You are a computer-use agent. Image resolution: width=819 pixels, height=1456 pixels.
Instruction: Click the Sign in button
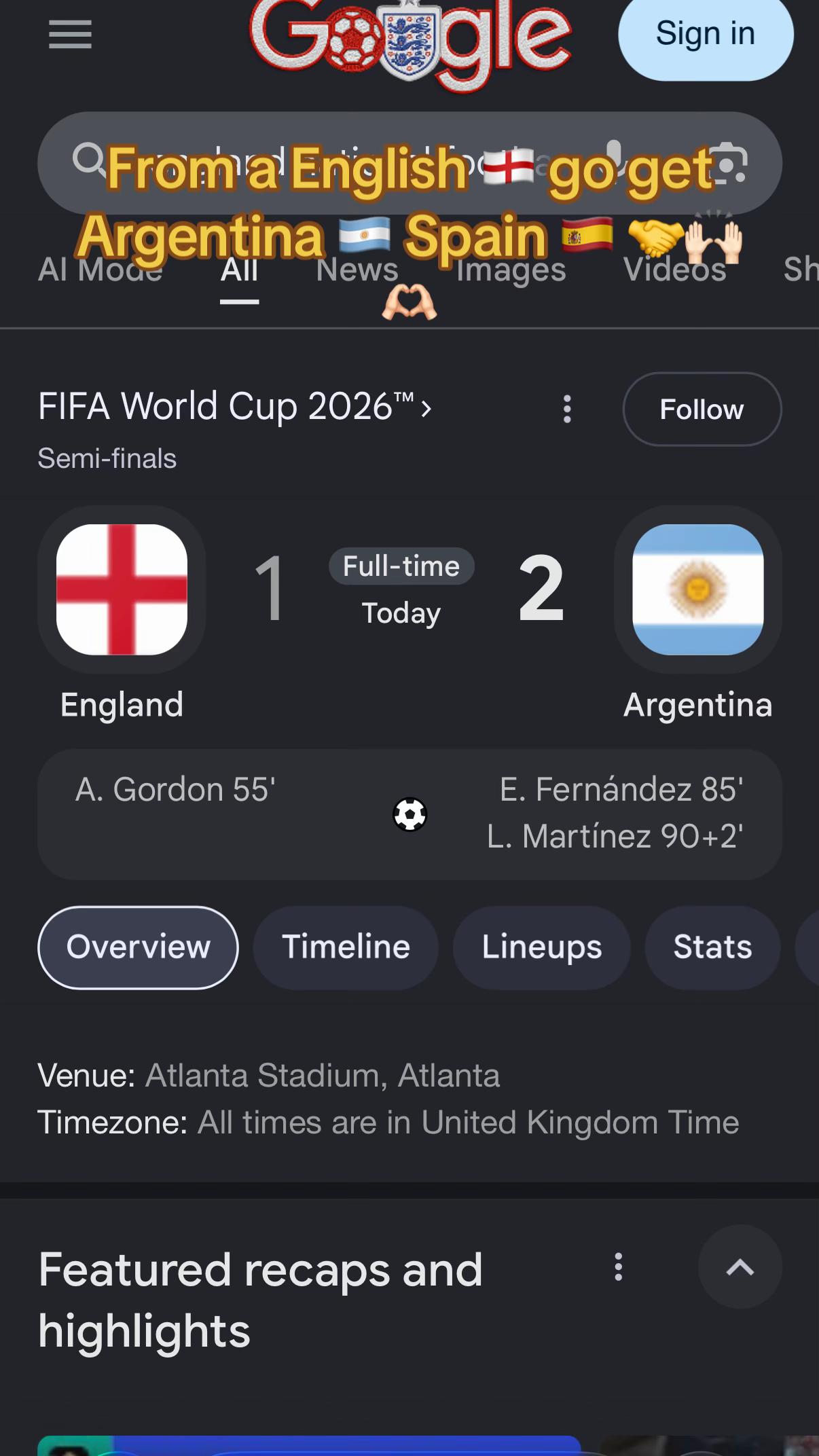click(x=706, y=35)
